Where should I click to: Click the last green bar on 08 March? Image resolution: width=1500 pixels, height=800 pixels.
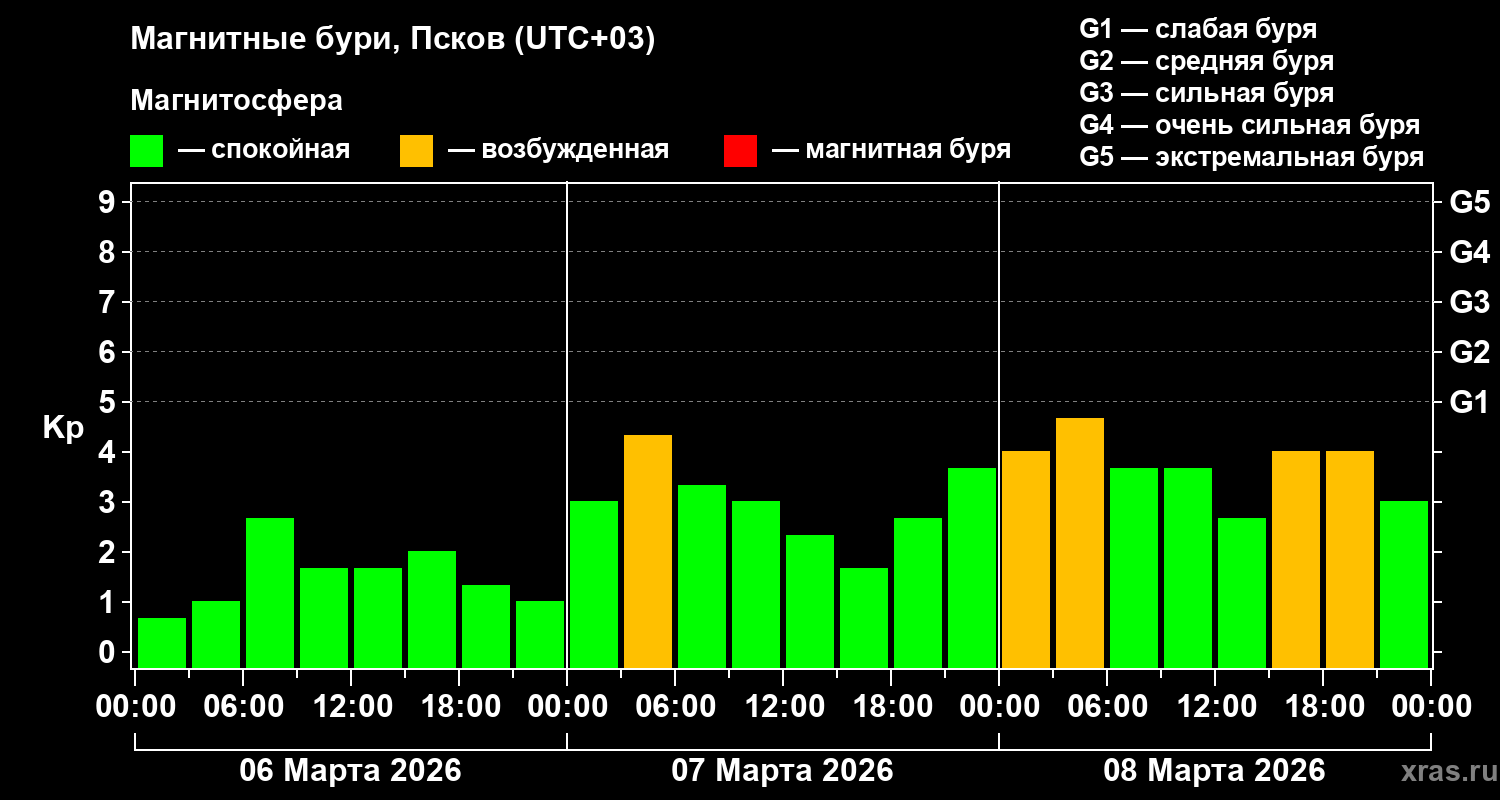1404,584
